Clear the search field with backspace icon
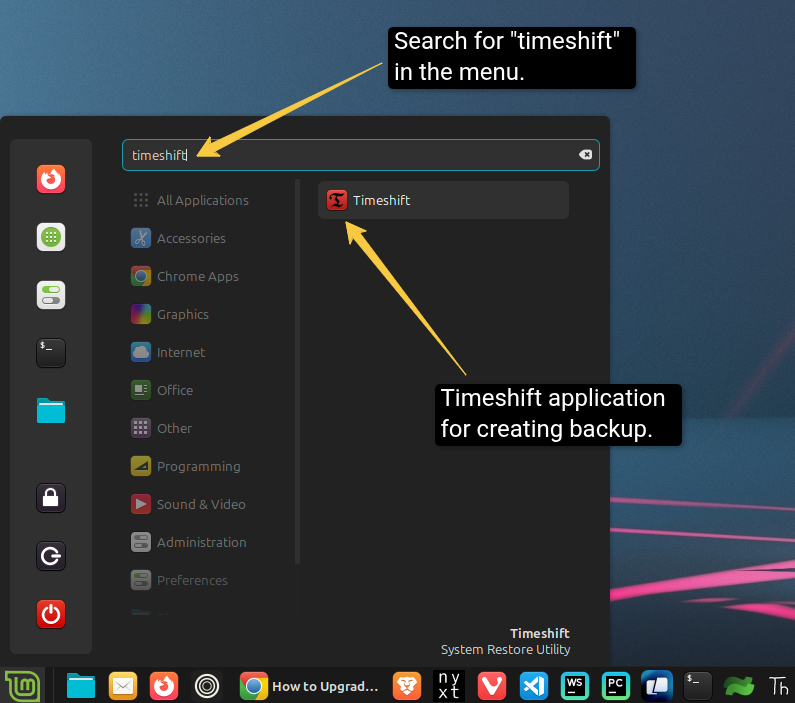The width and height of the screenshot is (795, 703). click(585, 155)
